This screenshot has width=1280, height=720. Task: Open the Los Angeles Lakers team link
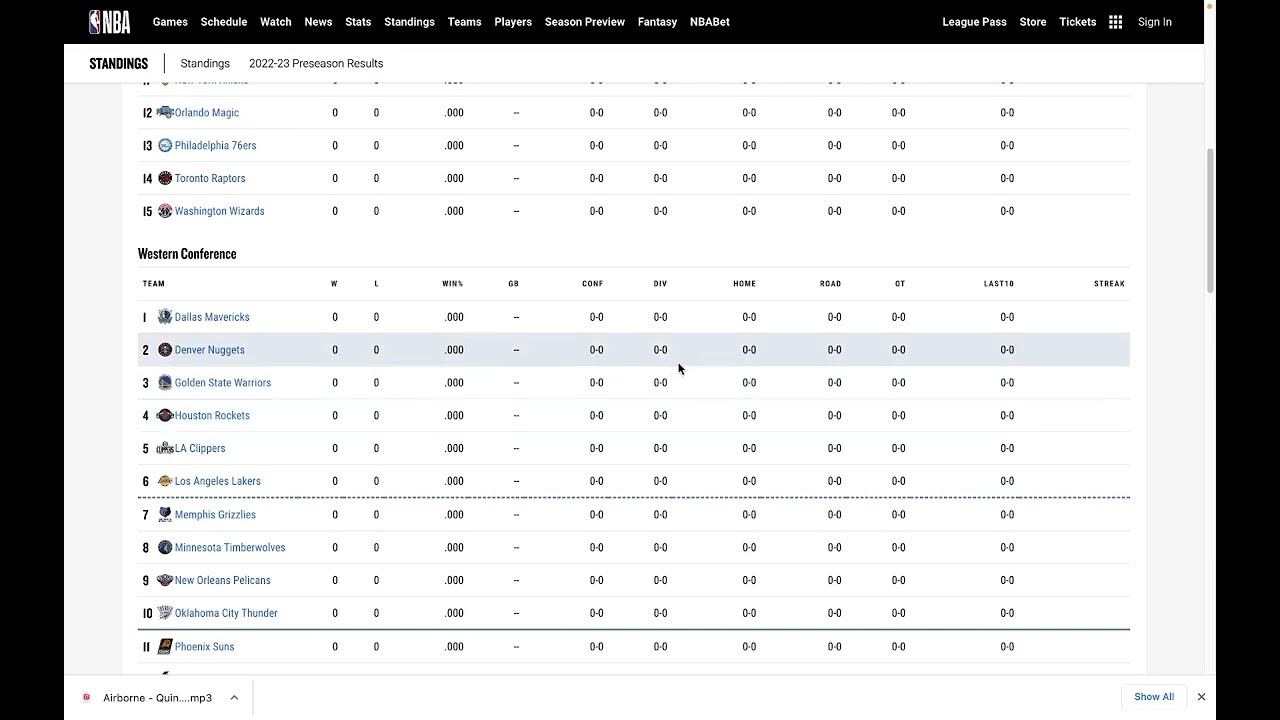pos(217,481)
